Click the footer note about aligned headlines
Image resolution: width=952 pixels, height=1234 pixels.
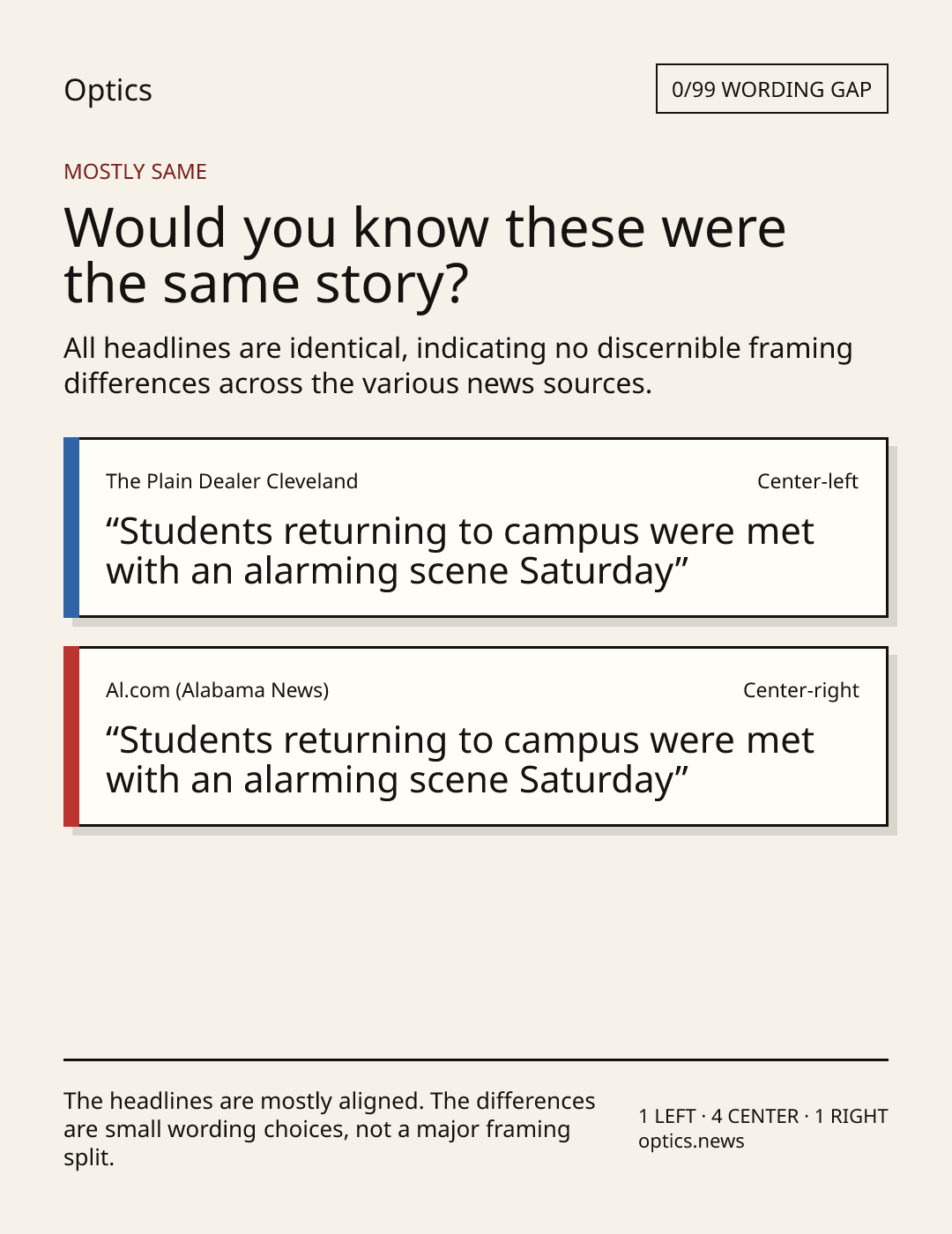pos(329,1129)
